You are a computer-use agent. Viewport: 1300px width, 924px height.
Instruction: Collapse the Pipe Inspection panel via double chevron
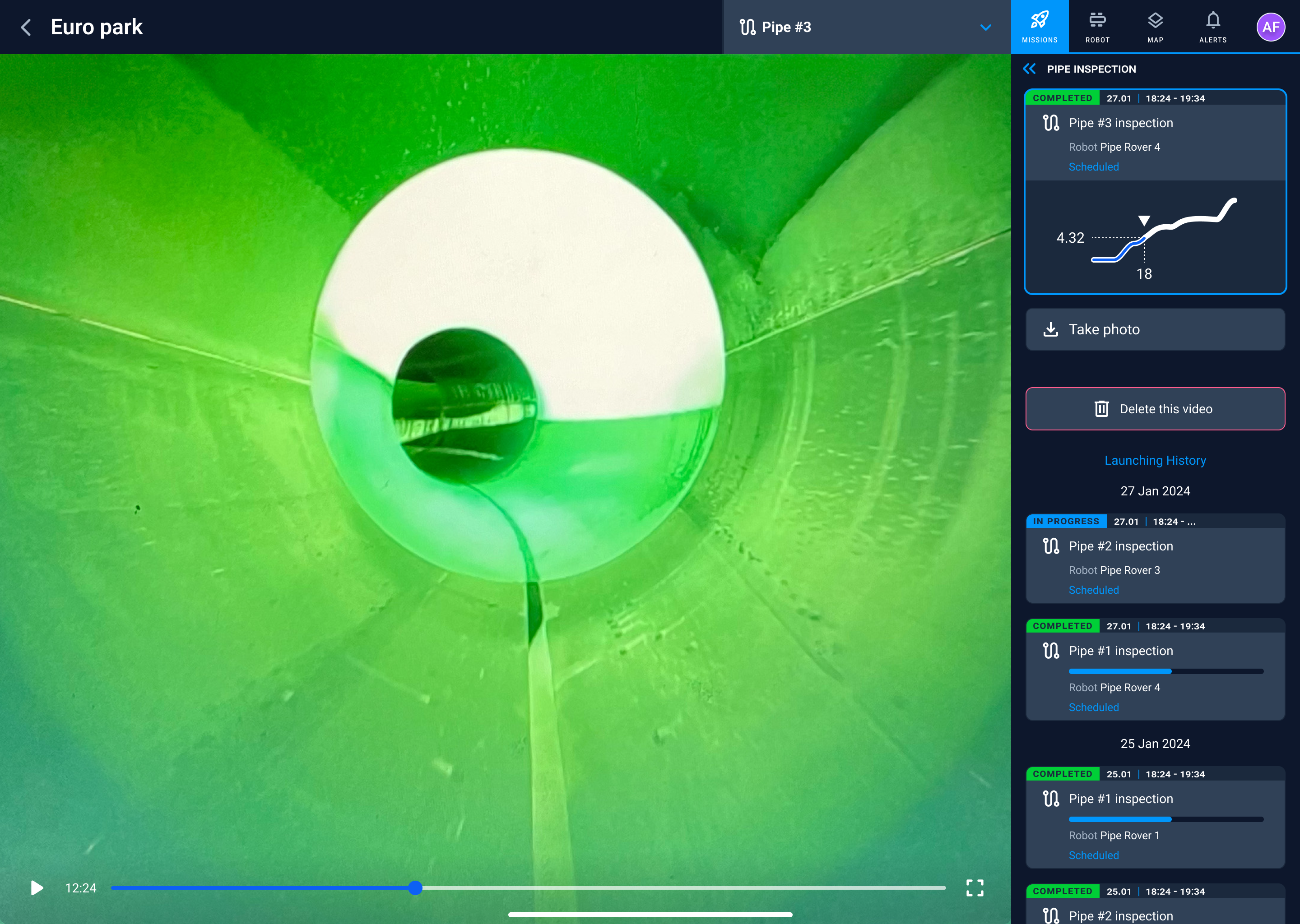point(1029,69)
